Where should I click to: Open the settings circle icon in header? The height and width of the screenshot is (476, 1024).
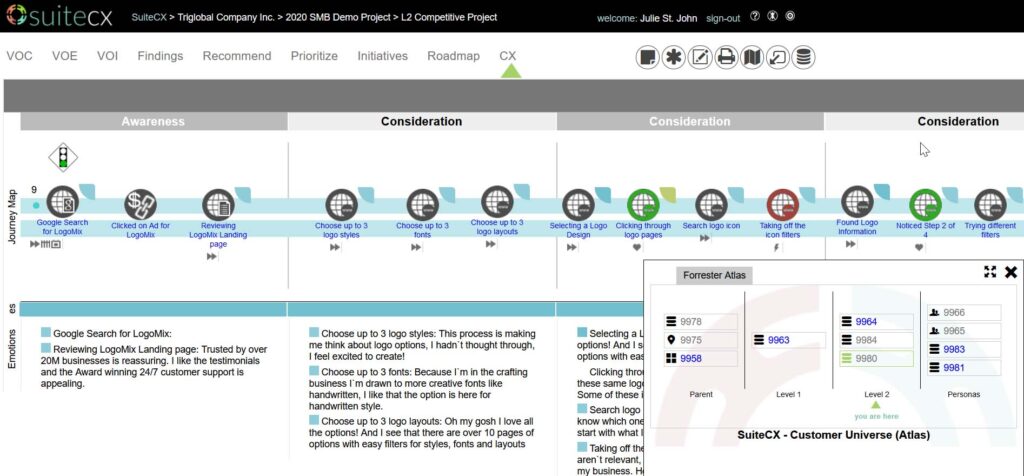click(x=790, y=16)
